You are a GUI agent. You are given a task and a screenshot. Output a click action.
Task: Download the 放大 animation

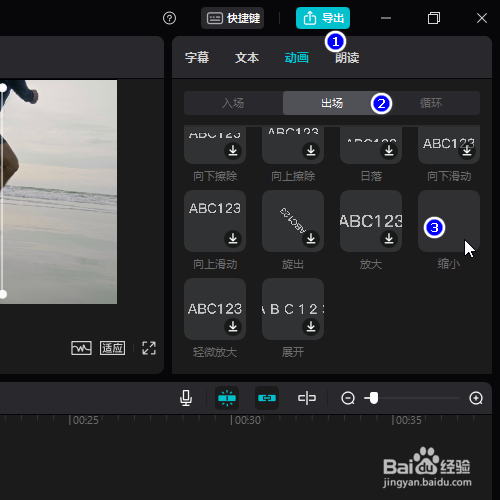389,238
